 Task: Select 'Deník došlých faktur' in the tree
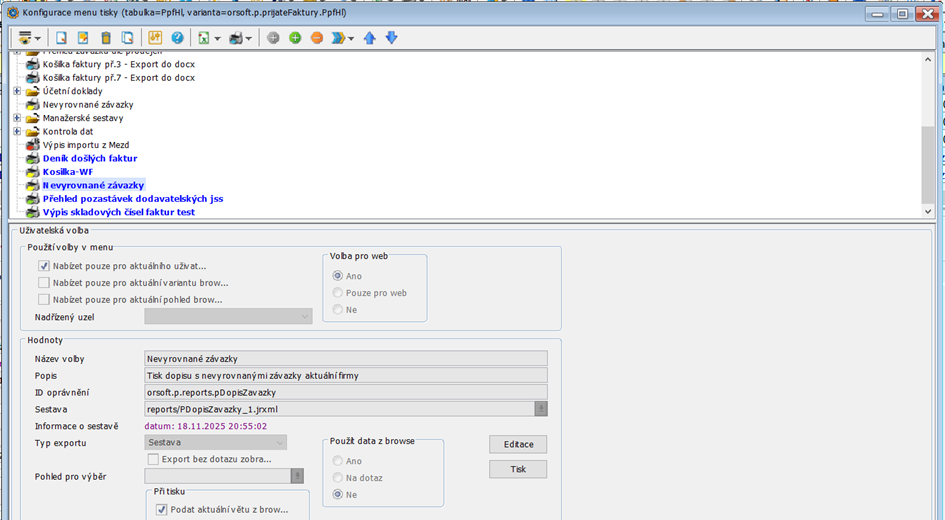pyautogui.click(x=89, y=158)
